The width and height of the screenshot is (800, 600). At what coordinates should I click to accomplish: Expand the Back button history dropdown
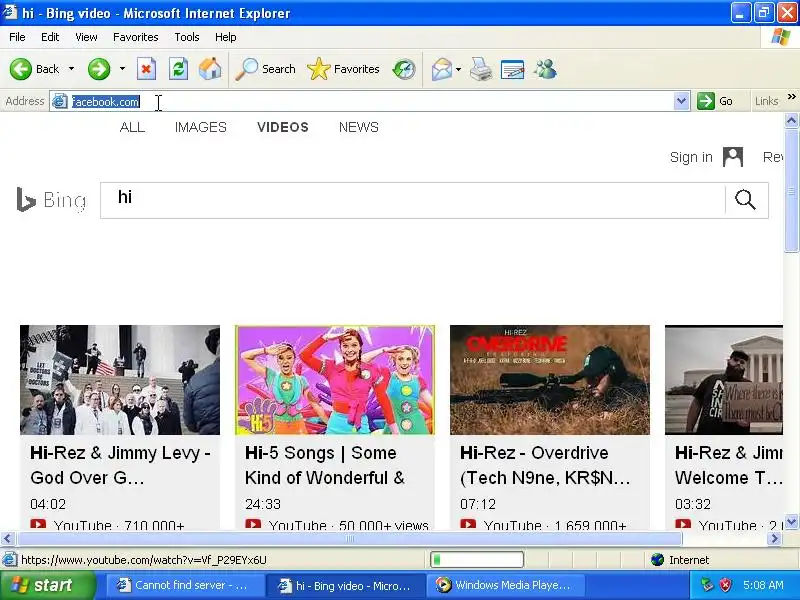tap(71, 69)
